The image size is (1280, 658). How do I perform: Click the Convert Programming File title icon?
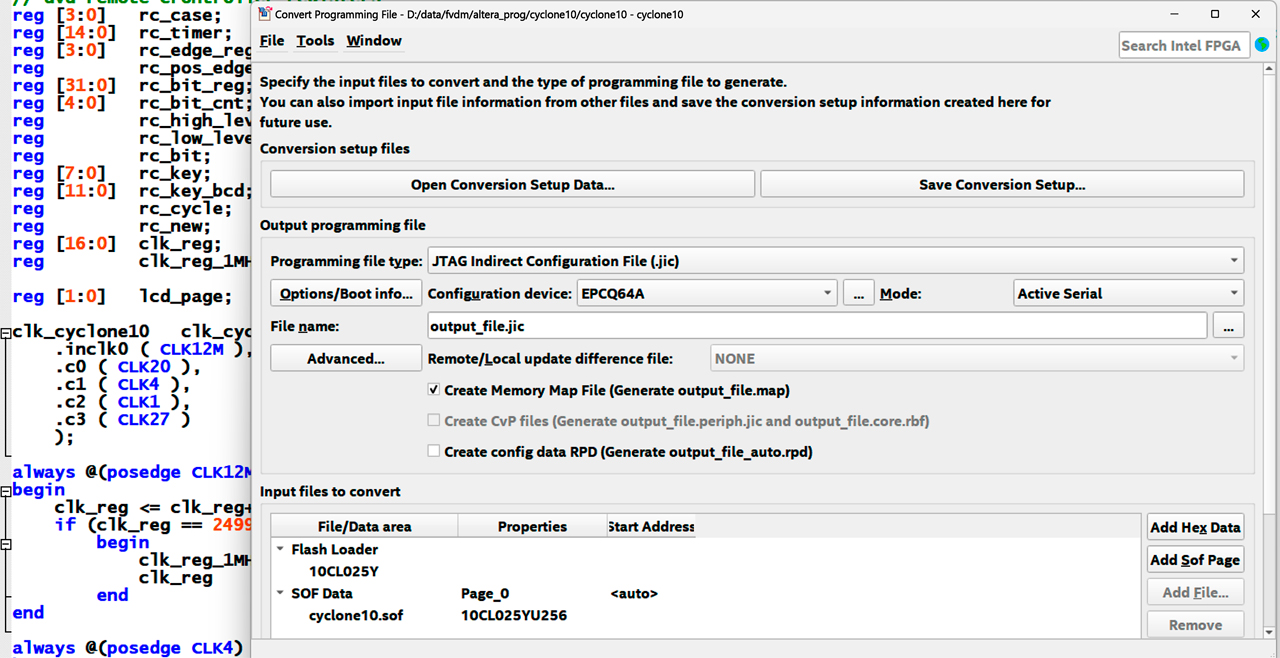point(264,14)
